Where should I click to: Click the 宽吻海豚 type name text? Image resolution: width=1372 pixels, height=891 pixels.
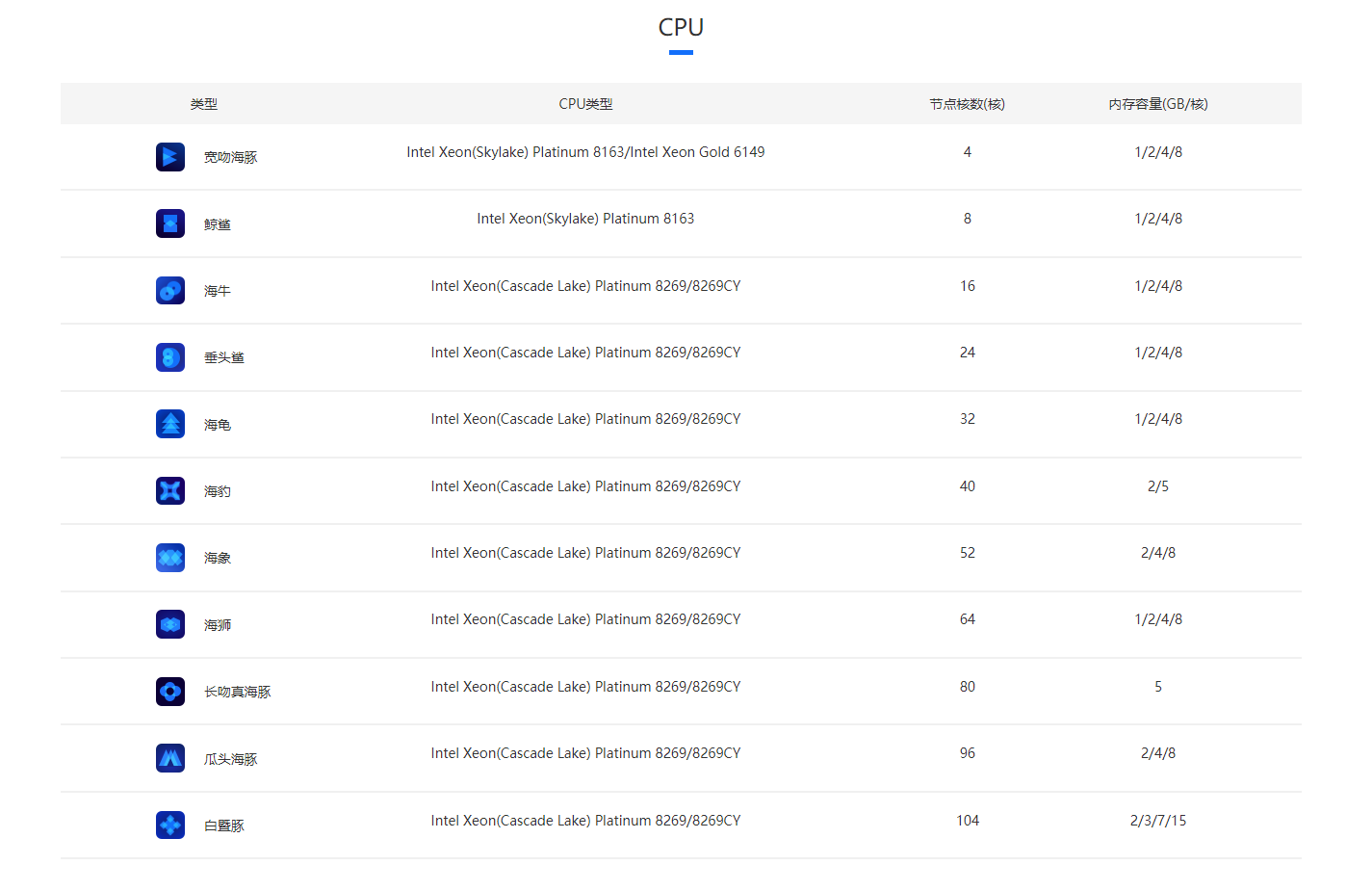click(x=230, y=157)
